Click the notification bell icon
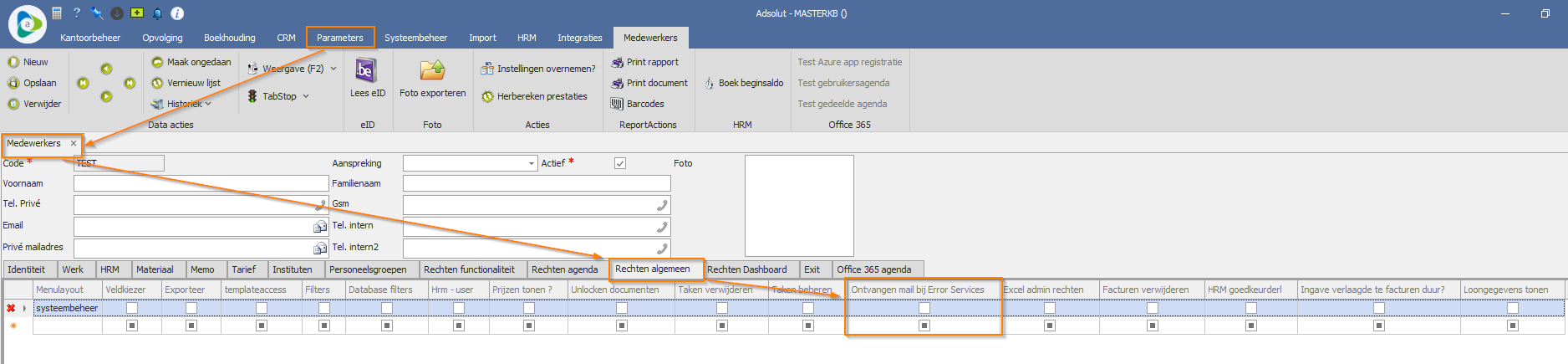This screenshot has height=364, width=1568. (x=157, y=13)
